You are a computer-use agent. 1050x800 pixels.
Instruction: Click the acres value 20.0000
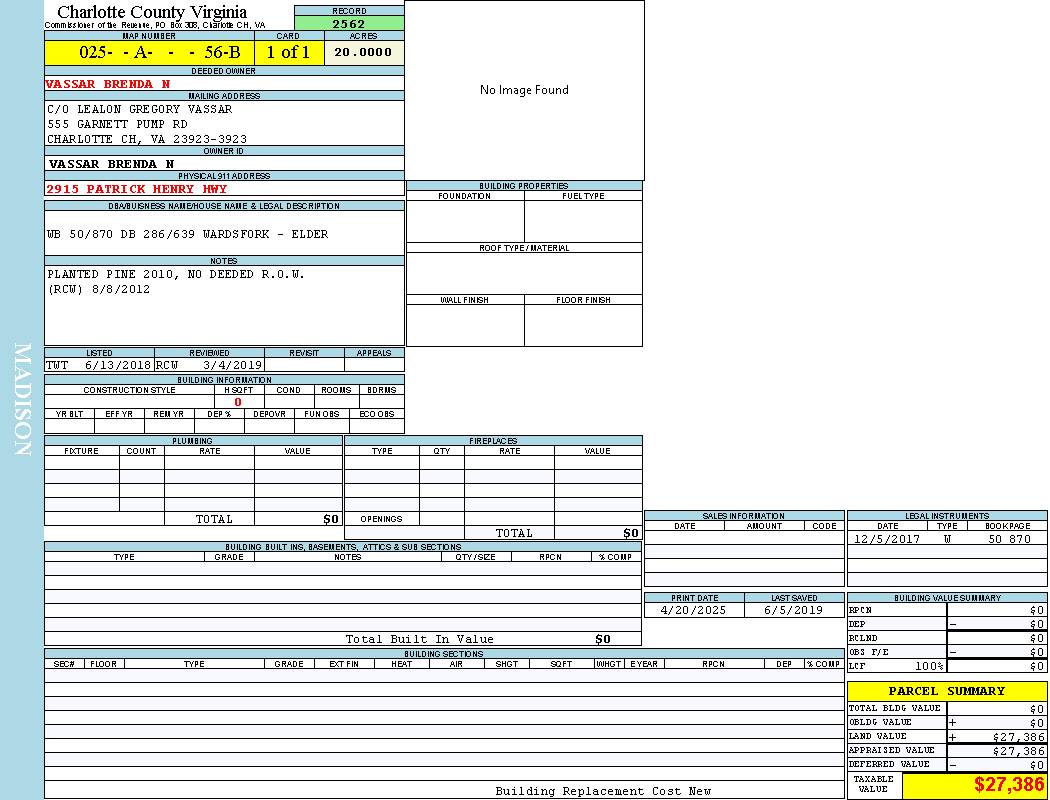point(363,52)
